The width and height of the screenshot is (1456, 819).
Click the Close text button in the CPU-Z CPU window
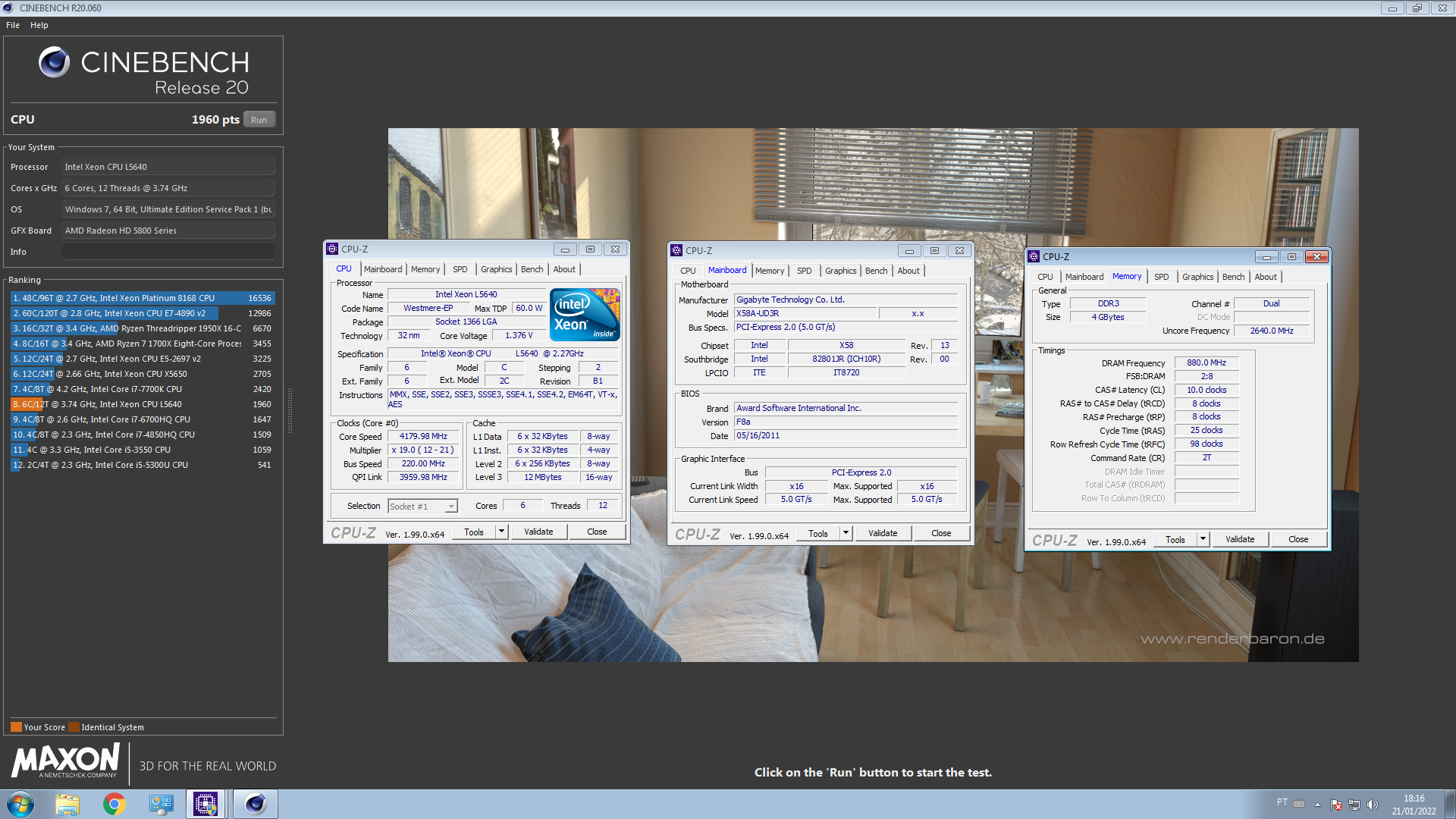coord(597,532)
